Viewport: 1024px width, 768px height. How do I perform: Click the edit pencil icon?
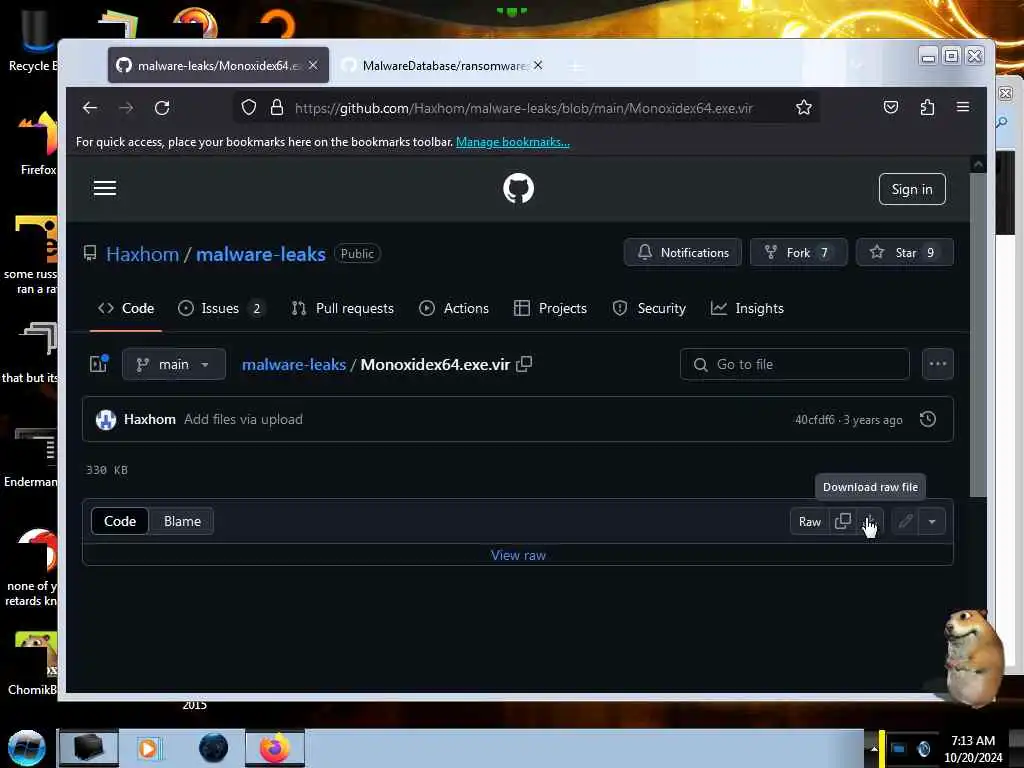[905, 521]
